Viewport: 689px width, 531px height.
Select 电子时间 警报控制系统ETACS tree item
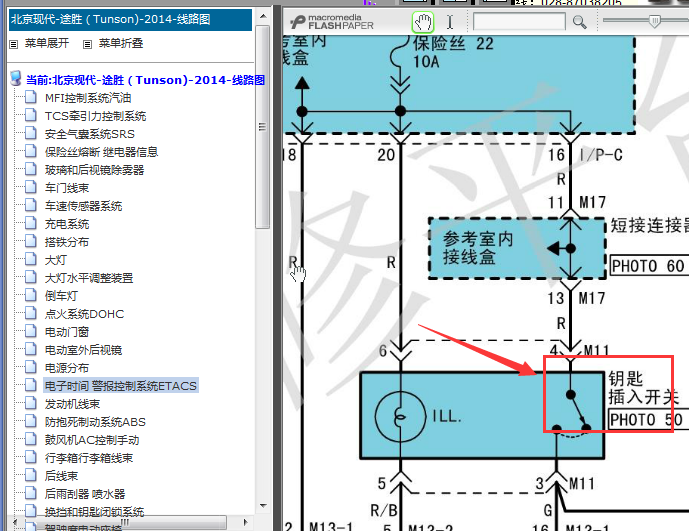(121, 386)
